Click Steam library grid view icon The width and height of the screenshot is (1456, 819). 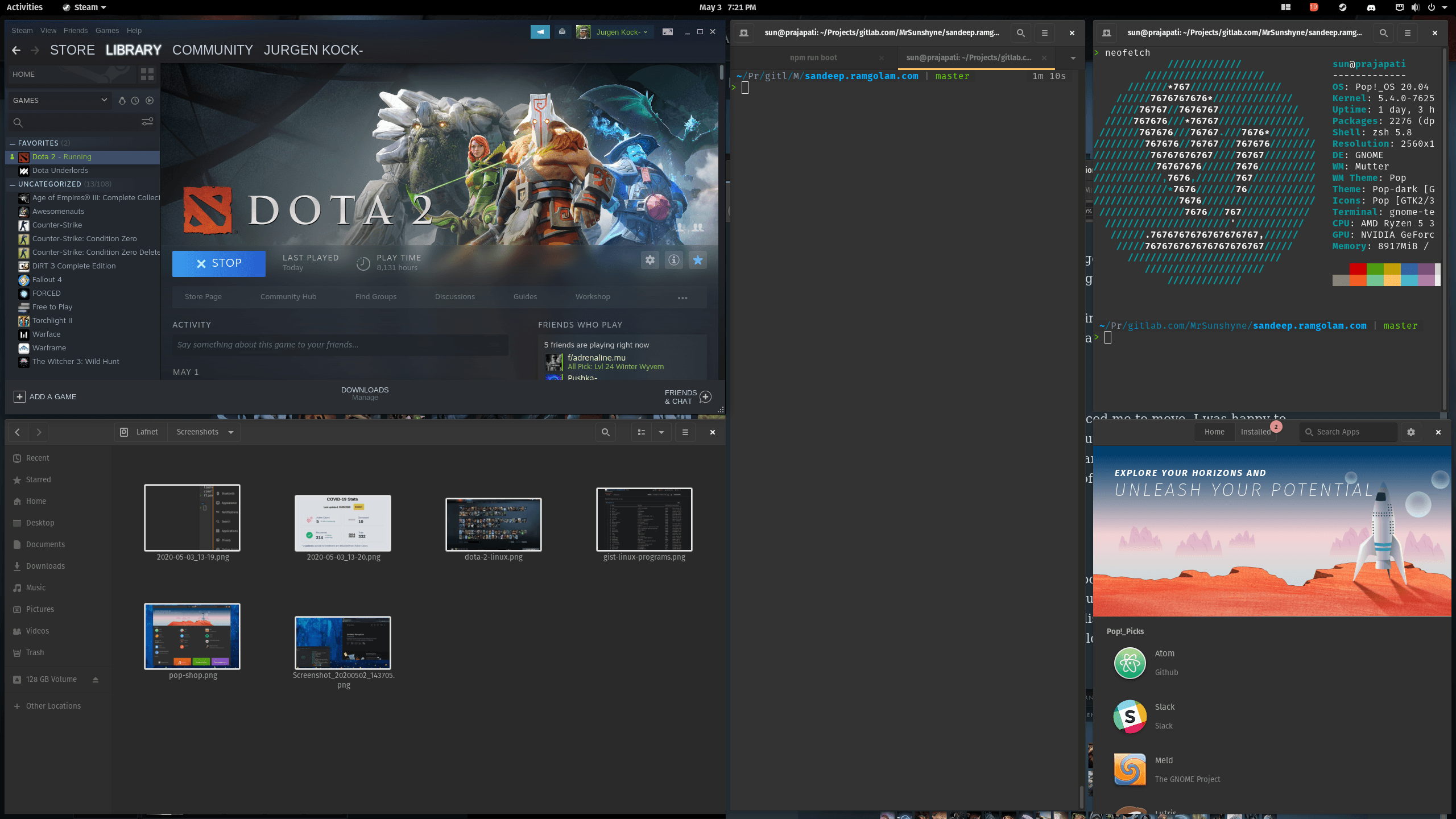click(x=147, y=75)
